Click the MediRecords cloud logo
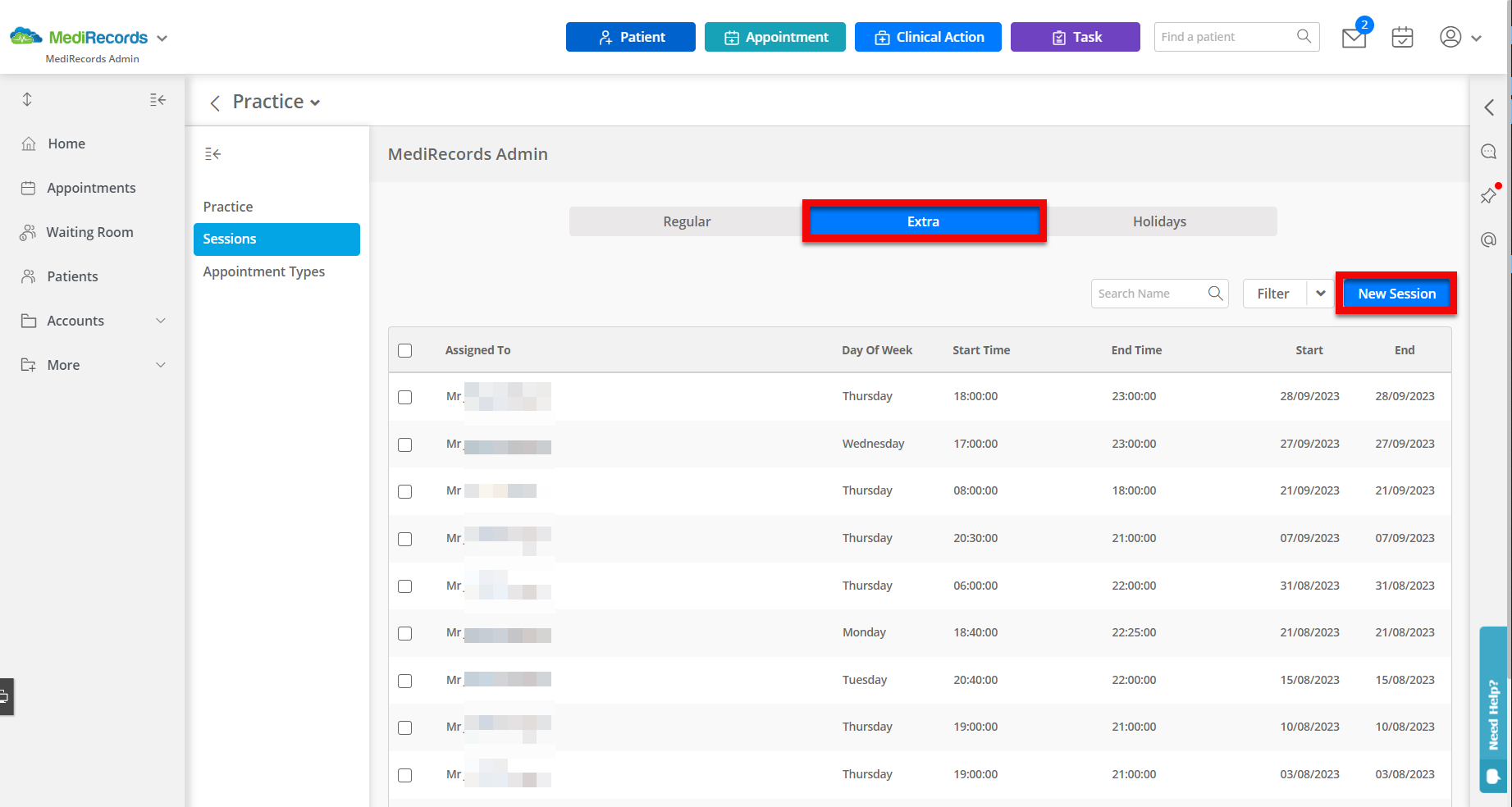1512x807 pixels. pos(25,36)
